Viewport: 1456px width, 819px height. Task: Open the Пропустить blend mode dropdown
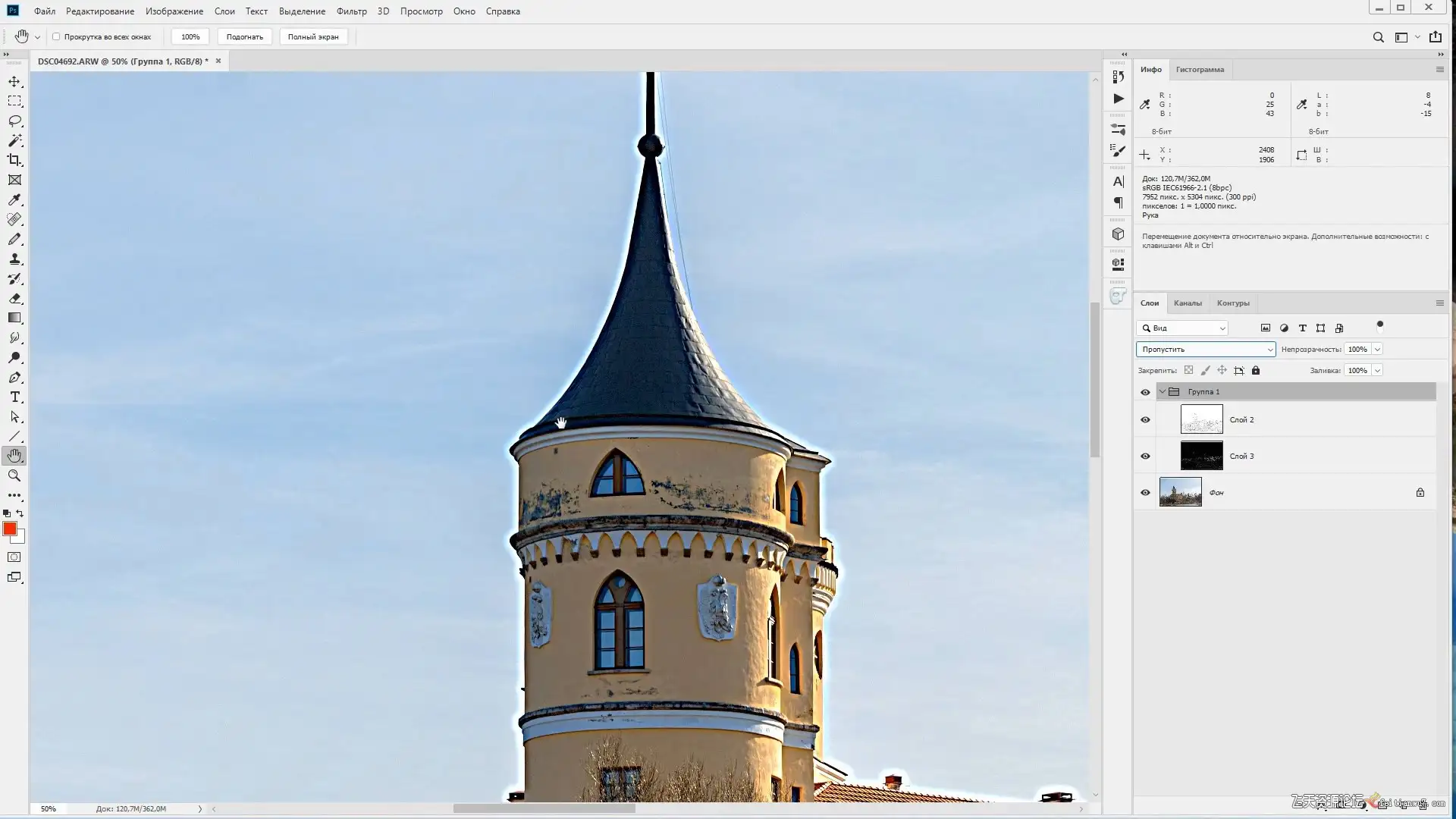pos(1205,349)
